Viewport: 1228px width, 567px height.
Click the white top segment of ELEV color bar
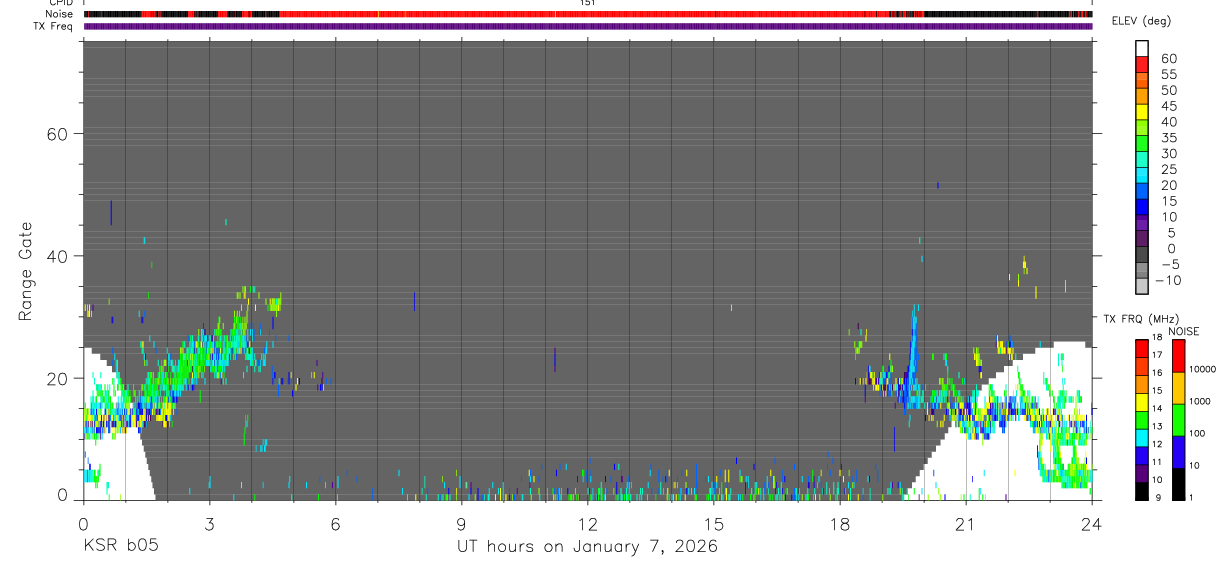click(1142, 48)
